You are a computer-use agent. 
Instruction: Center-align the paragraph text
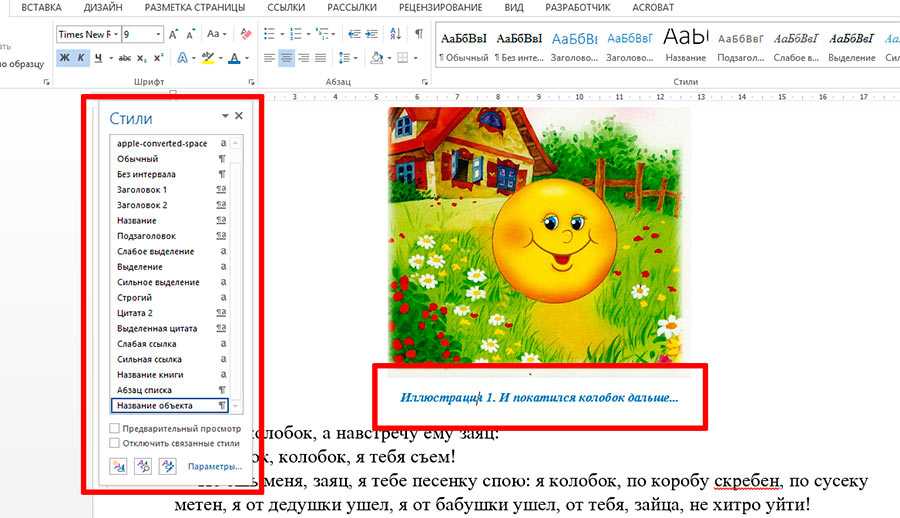point(287,58)
